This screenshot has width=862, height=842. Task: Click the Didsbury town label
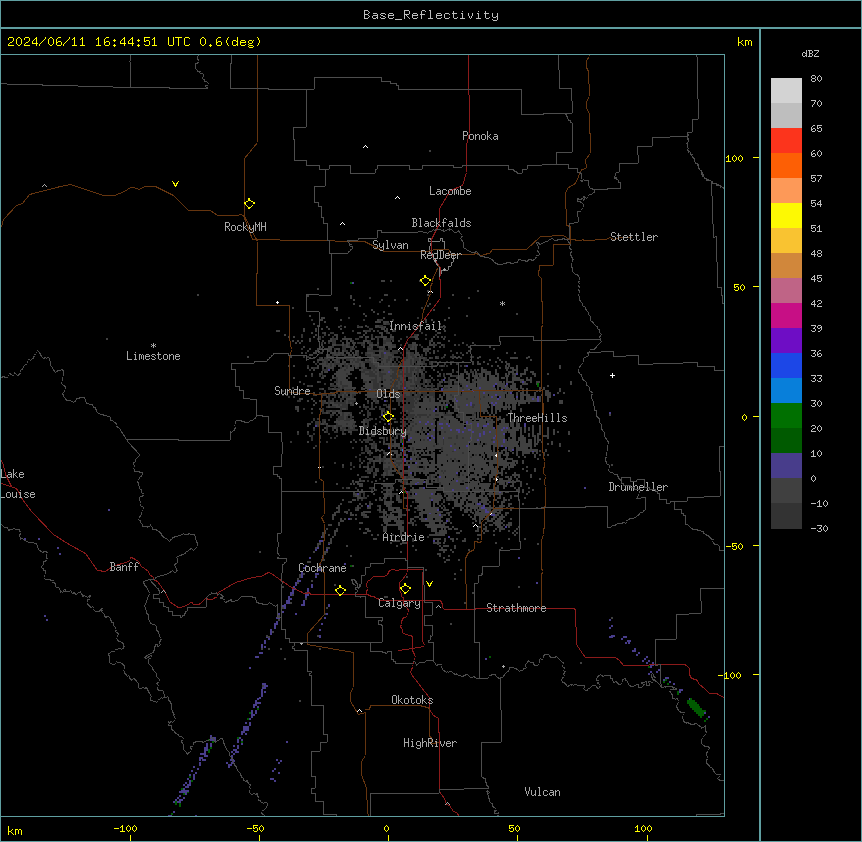[383, 431]
